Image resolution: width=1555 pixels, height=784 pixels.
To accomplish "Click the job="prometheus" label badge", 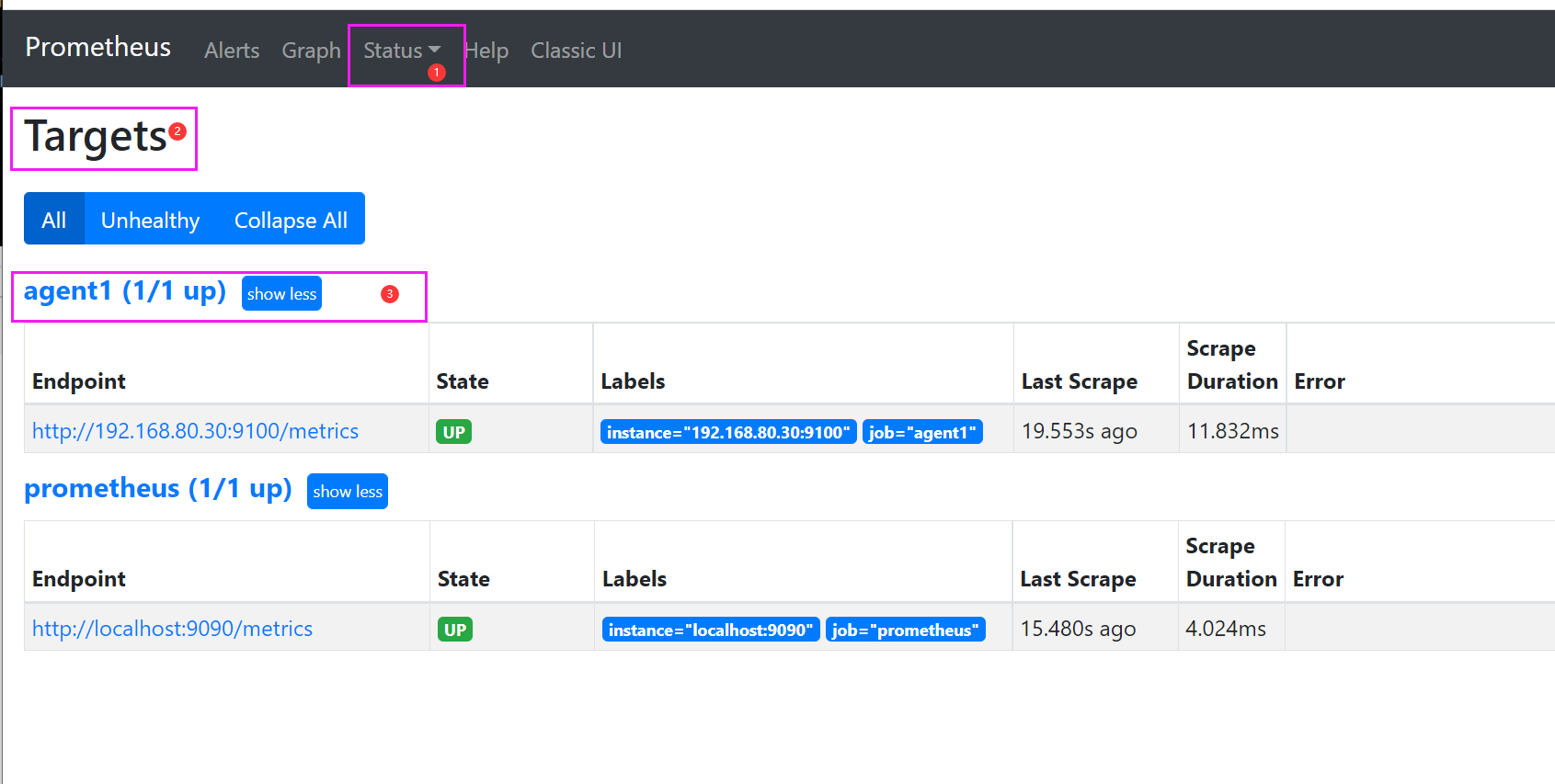I will (906, 630).
